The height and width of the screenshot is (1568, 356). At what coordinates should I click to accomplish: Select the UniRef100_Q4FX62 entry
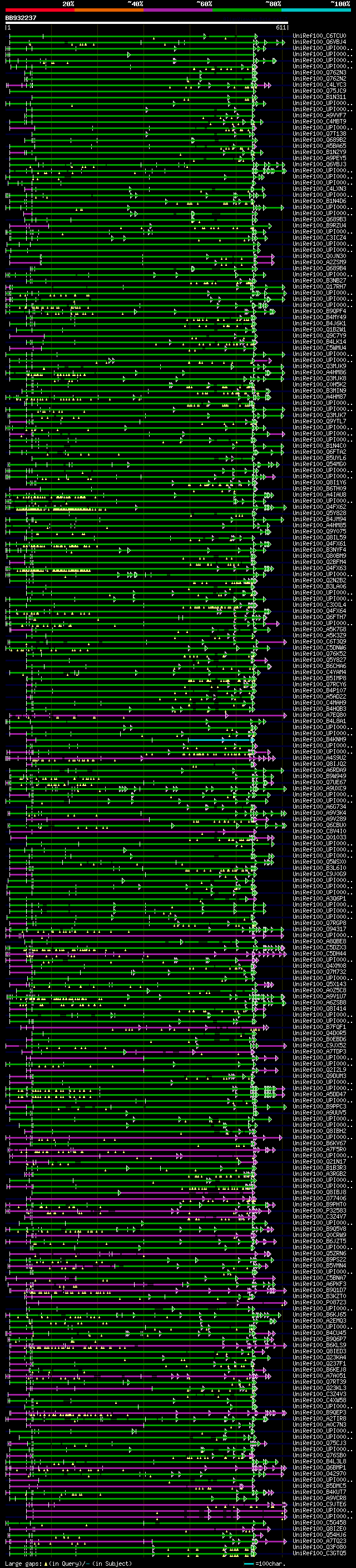(x=319, y=507)
